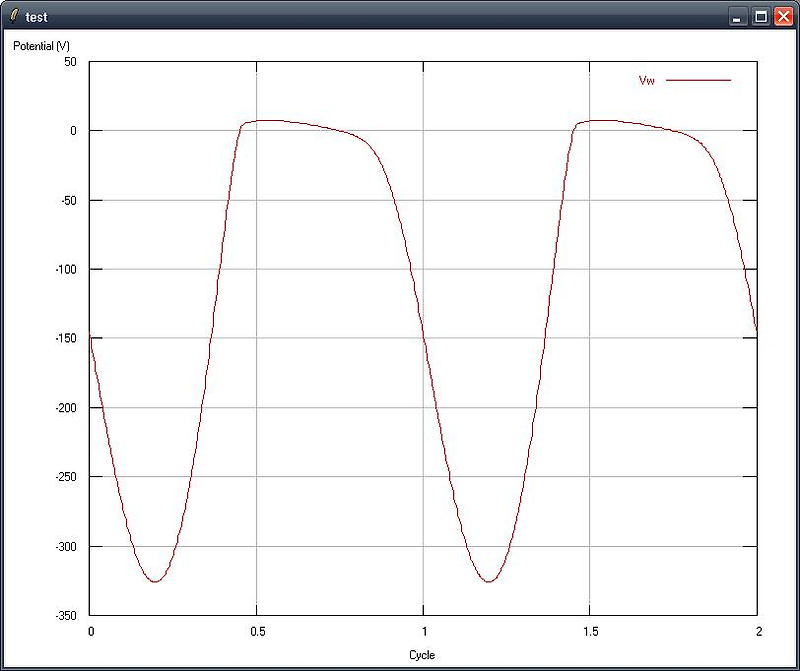The width and height of the screenshot is (800, 671).
Task: Click the 1.5 tick label on x-axis
Action: [590, 630]
